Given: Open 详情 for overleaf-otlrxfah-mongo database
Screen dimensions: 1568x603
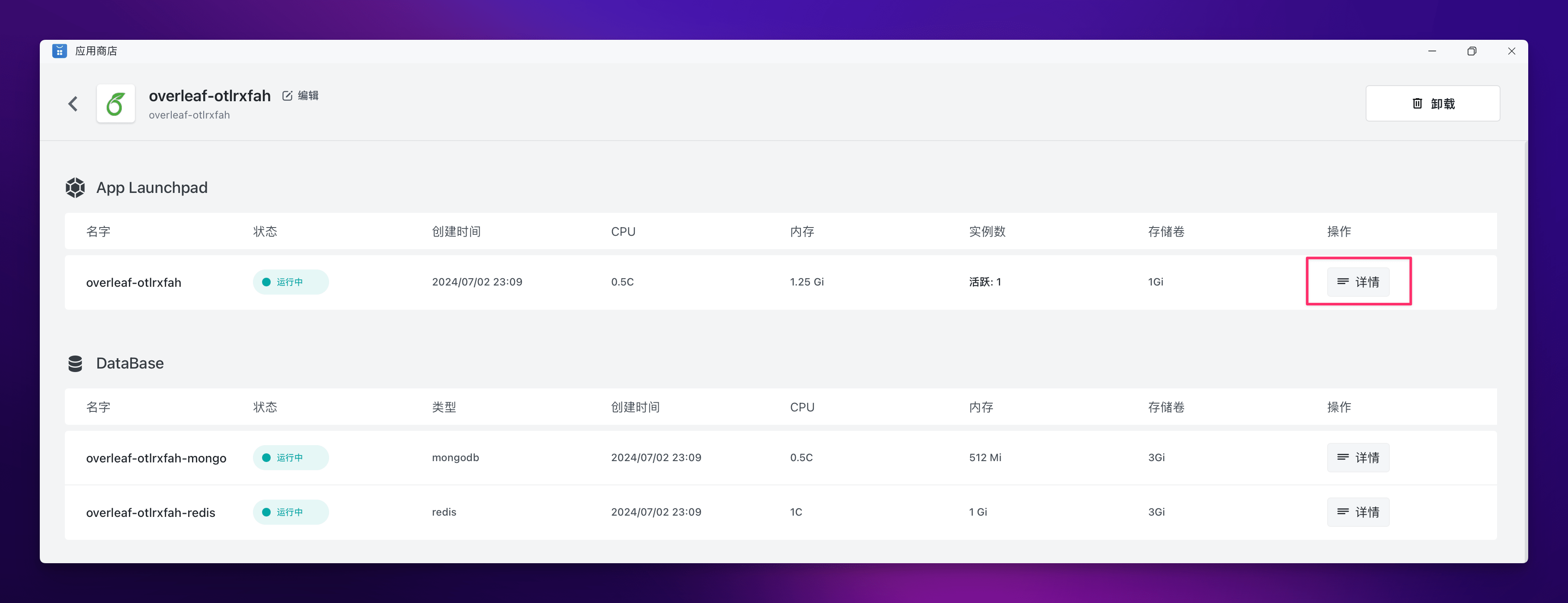Looking at the screenshot, I should point(1358,457).
